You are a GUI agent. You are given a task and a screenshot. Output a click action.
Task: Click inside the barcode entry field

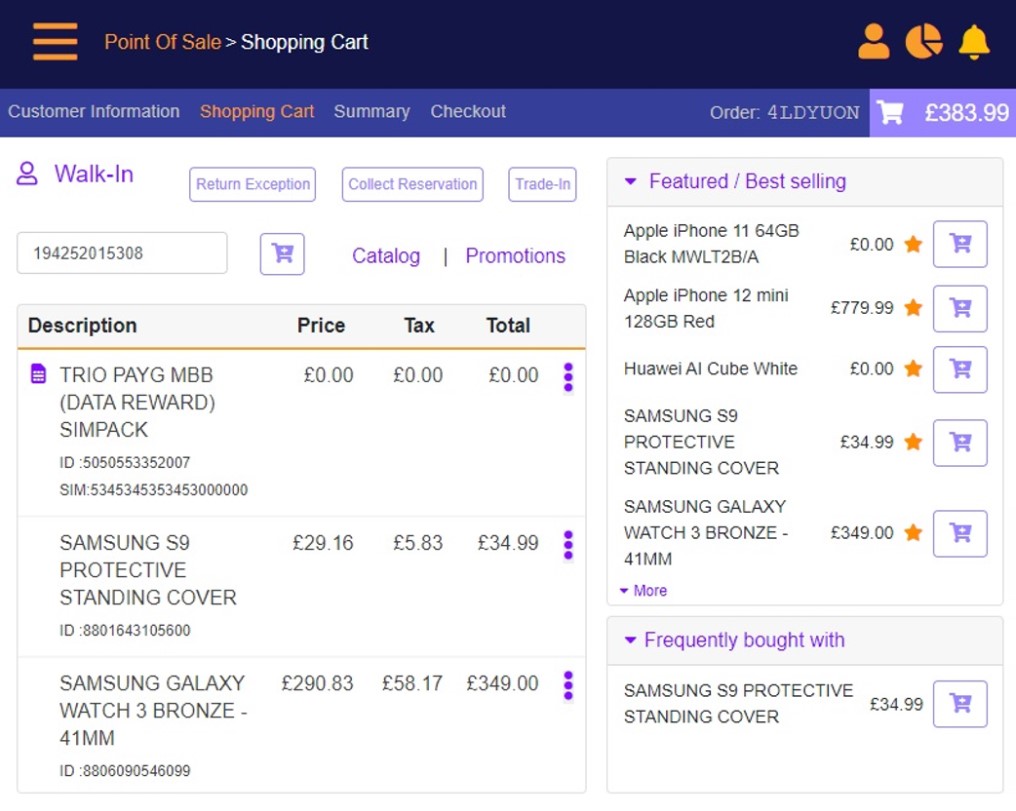(121, 253)
